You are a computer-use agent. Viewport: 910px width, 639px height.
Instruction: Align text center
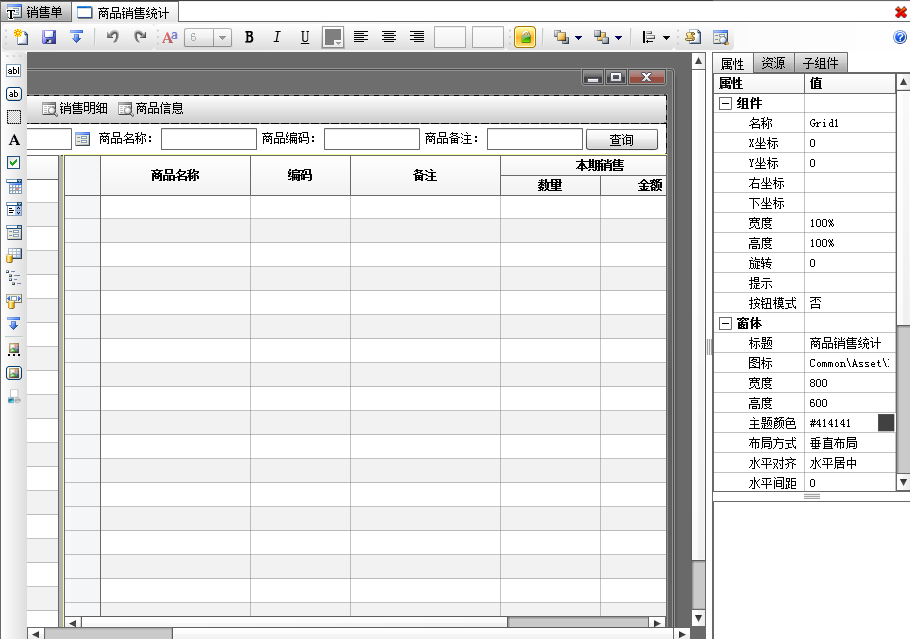(389, 37)
